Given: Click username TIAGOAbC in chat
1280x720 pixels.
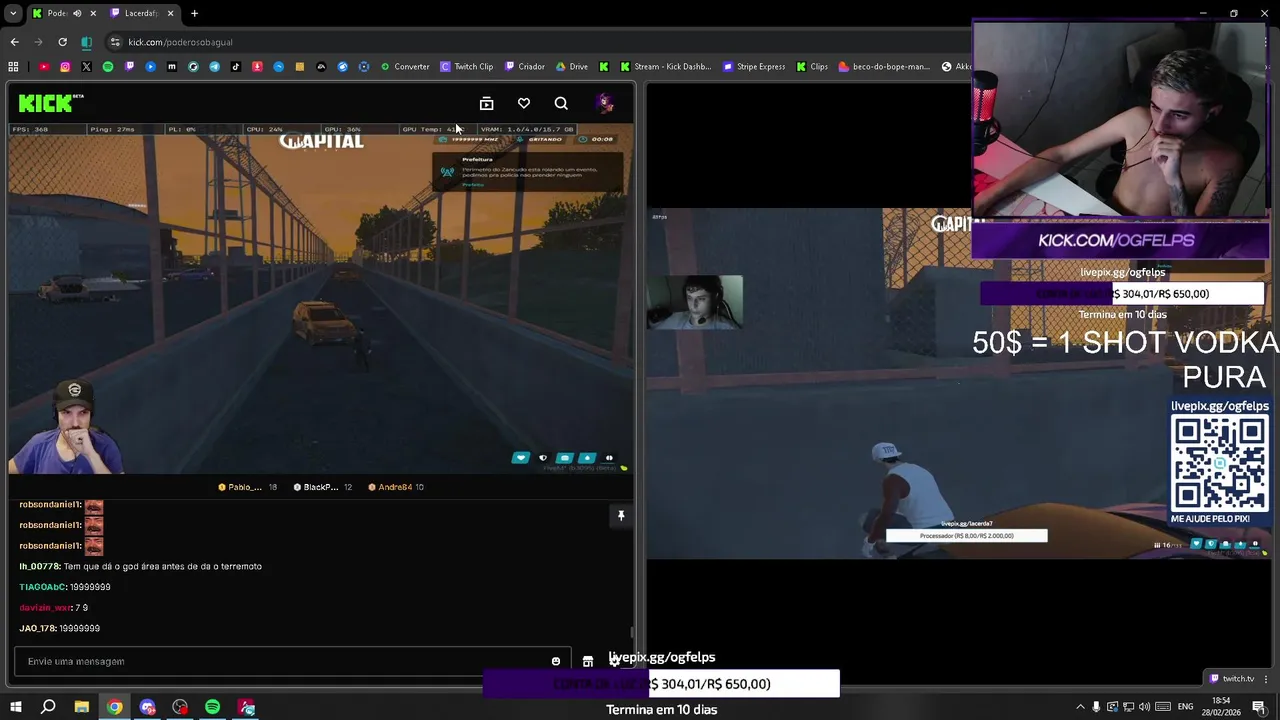Looking at the screenshot, I should (43, 587).
